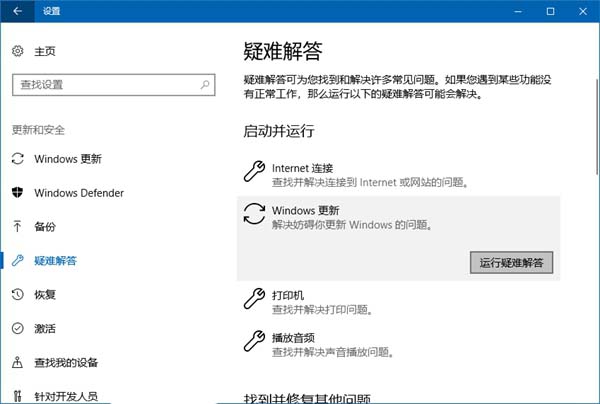Select 恢复 in the sidebar
The height and width of the screenshot is (404, 600).
[x=45, y=295]
